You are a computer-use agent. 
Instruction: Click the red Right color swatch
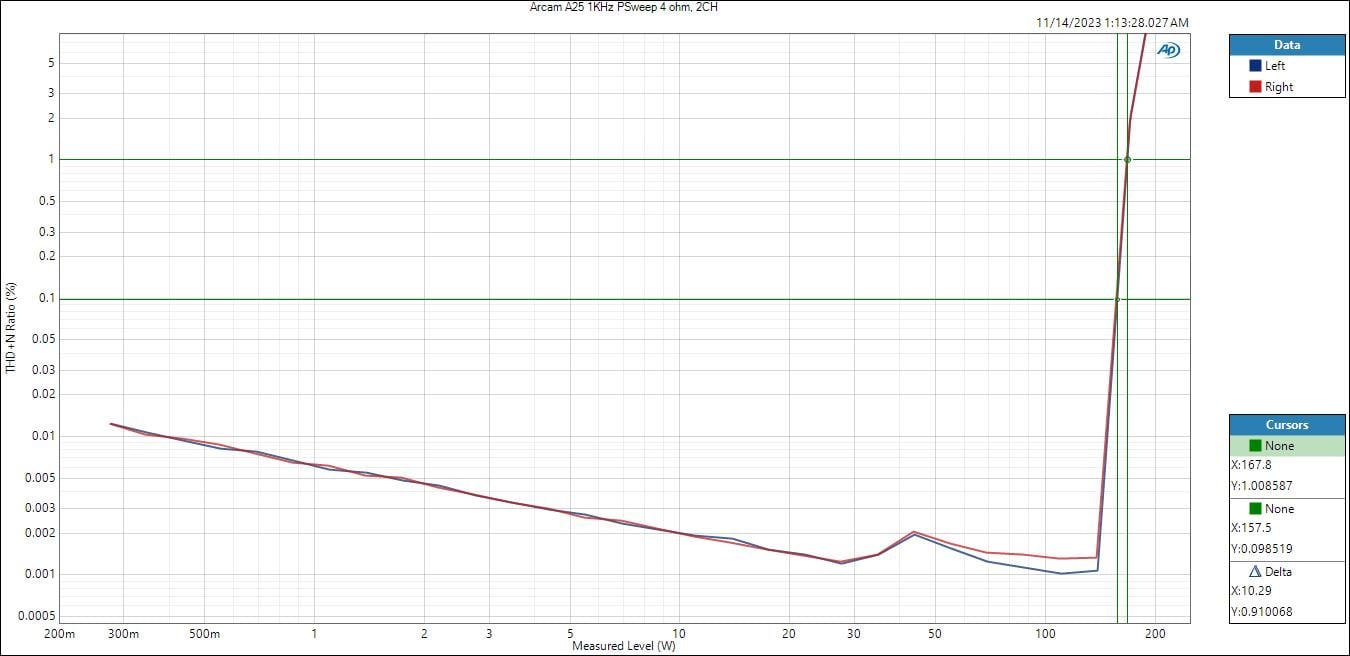[1255, 87]
